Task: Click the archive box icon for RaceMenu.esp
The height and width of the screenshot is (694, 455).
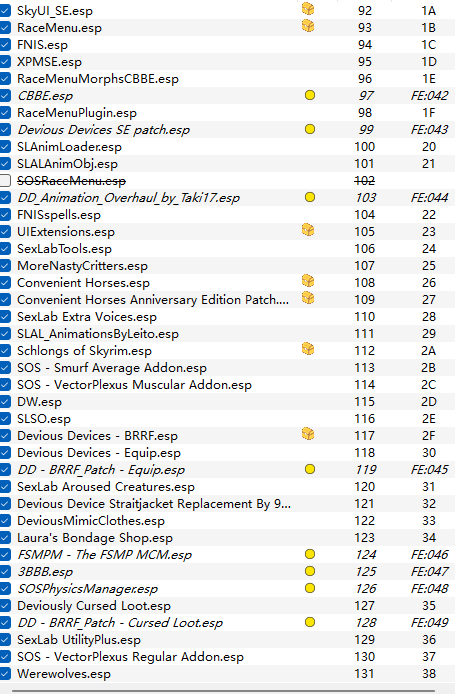Action: (308, 26)
